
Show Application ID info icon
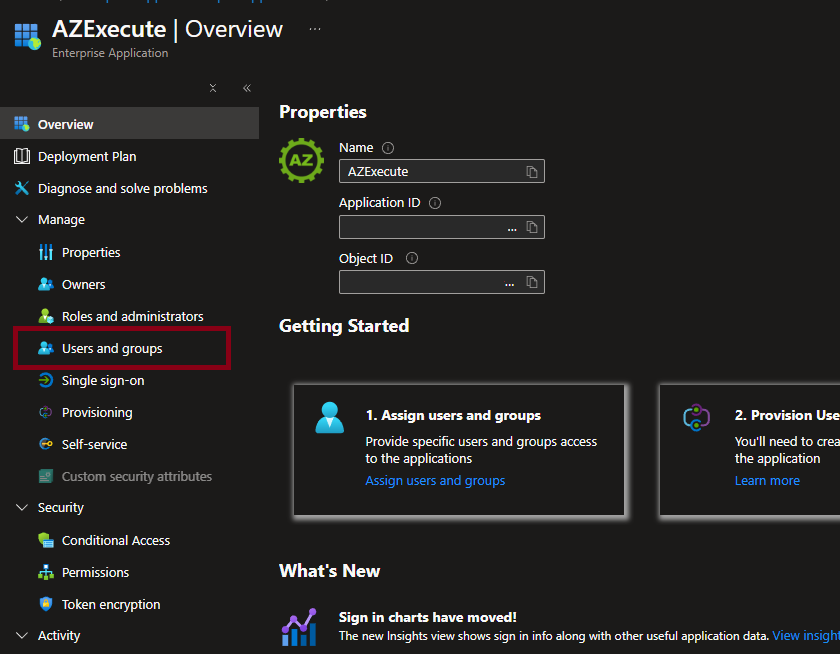pyautogui.click(x=435, y=203)
